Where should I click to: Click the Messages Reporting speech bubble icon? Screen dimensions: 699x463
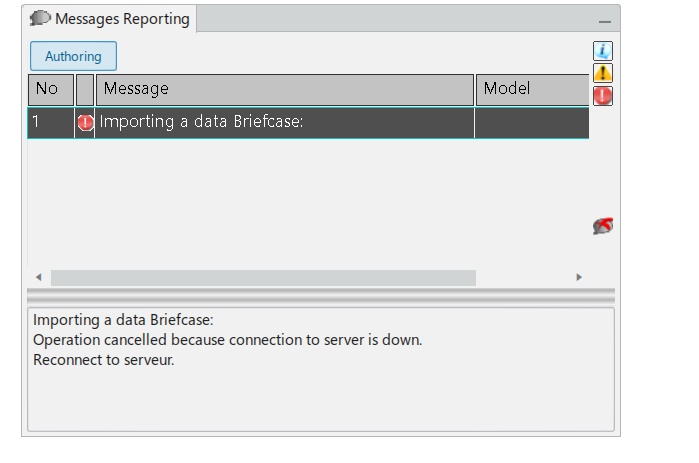click(40, 19)
